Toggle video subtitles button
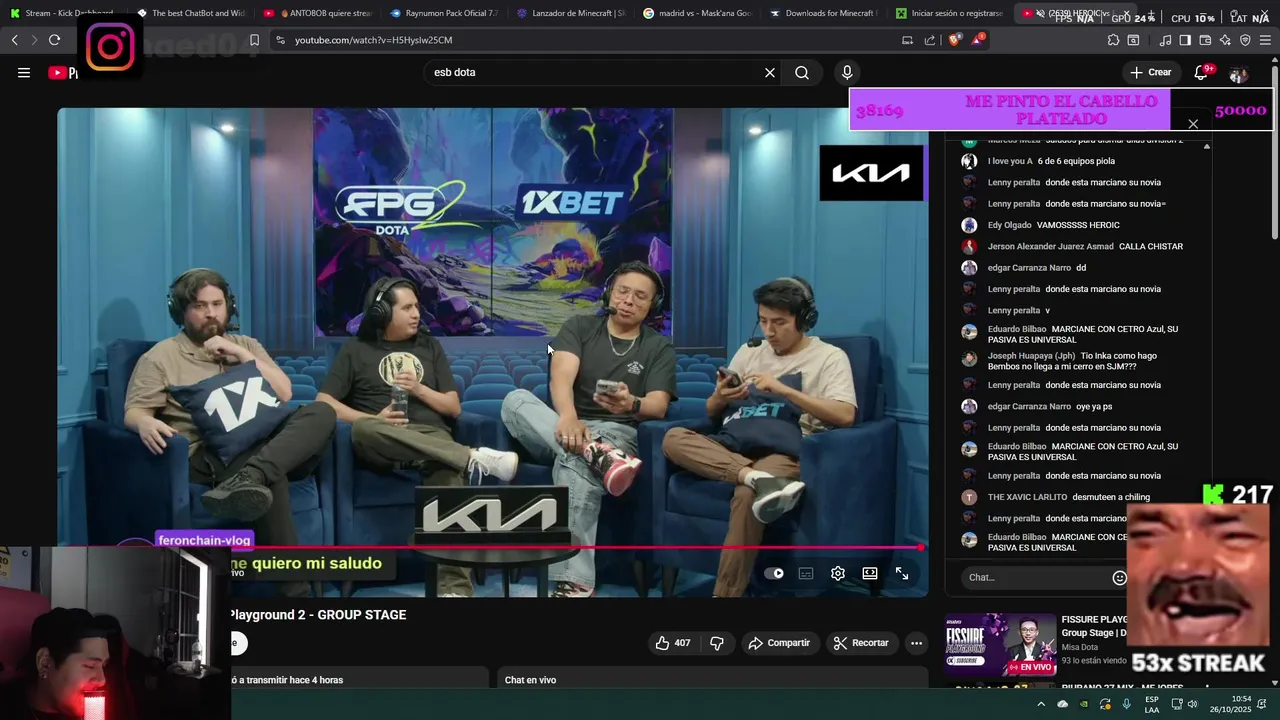 click(x=806, y=573)
